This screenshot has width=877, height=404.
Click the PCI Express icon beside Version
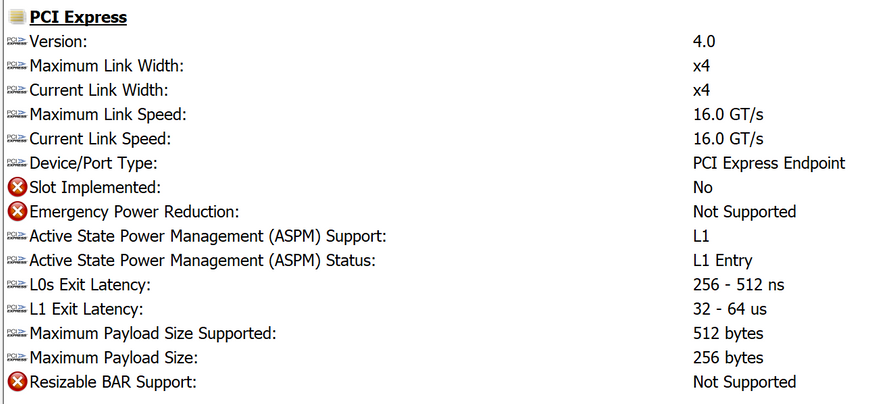pos(16,42)
